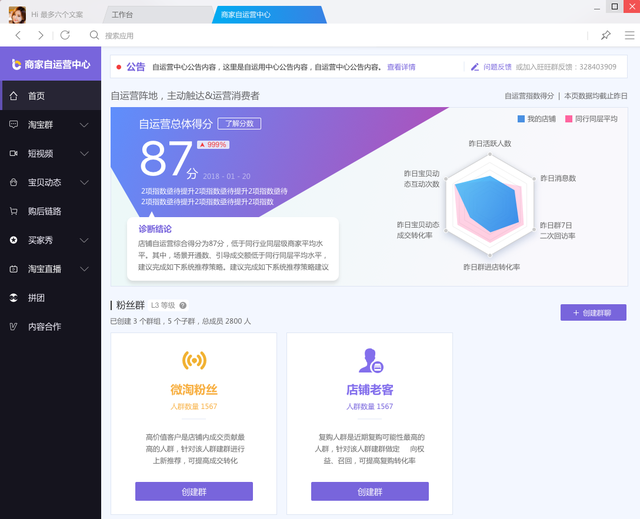The height and width of the screenshot is (519, 640).
Task: Click the 自运营指数得分 link
Action: [529, 96]
